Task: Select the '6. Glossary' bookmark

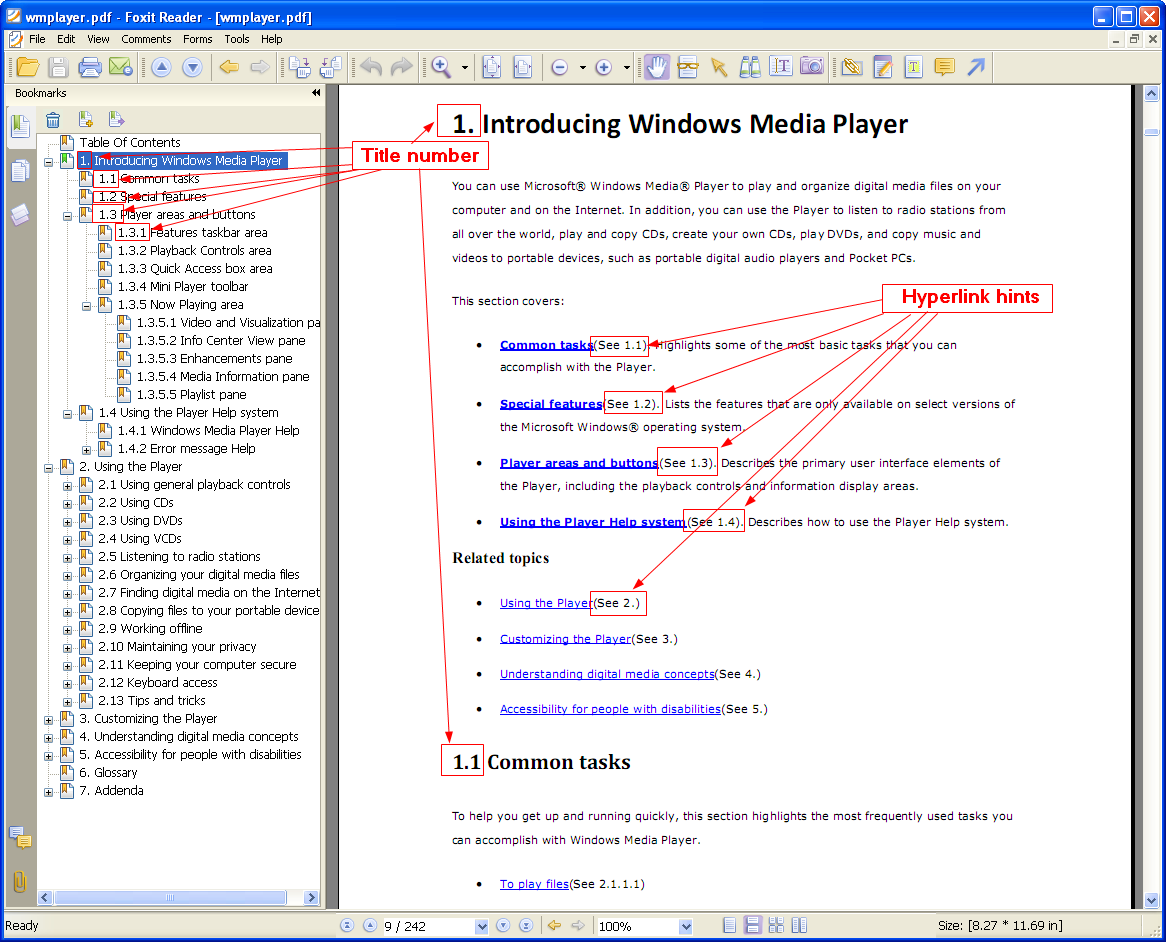Action: (x=108, y=773)
